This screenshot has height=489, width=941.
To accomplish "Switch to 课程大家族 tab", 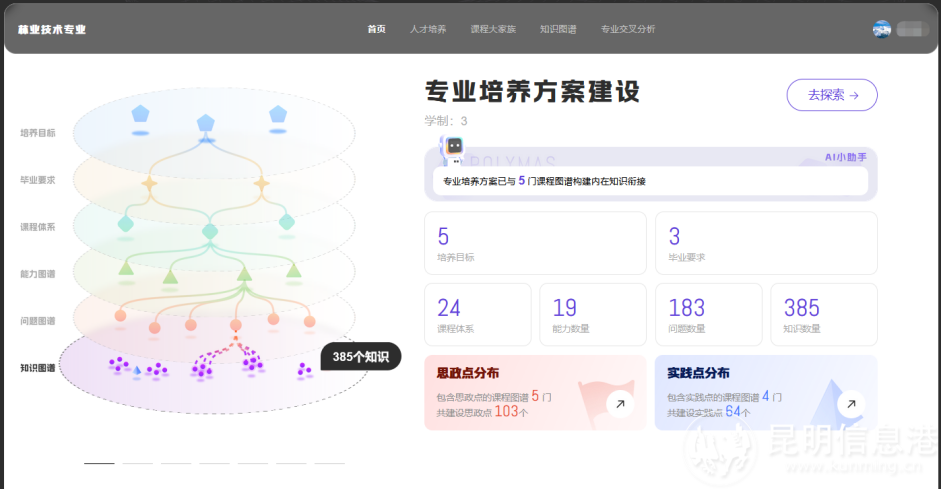I will coord(492,29).
